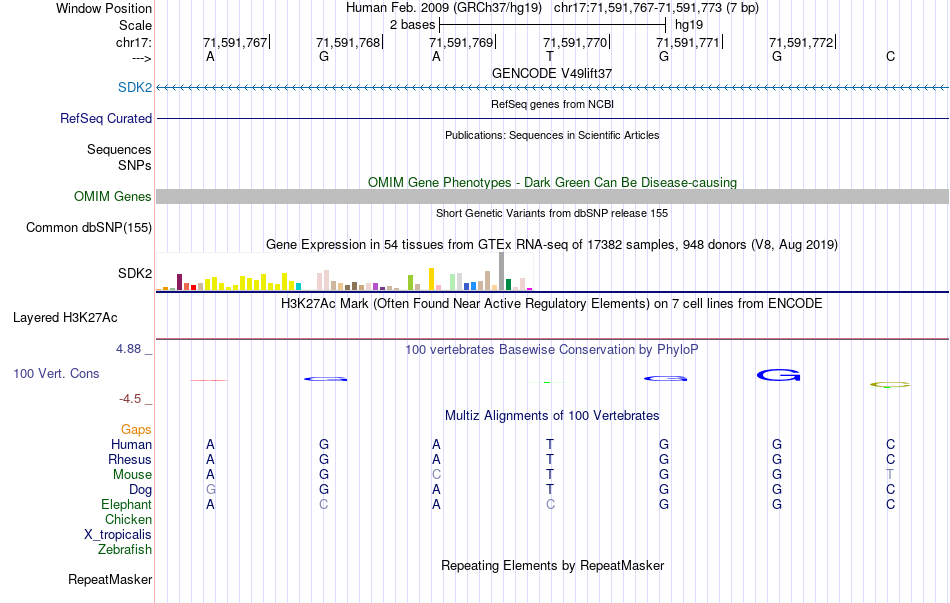Click the SDK2 GTEx expression label

click(135, 273)
